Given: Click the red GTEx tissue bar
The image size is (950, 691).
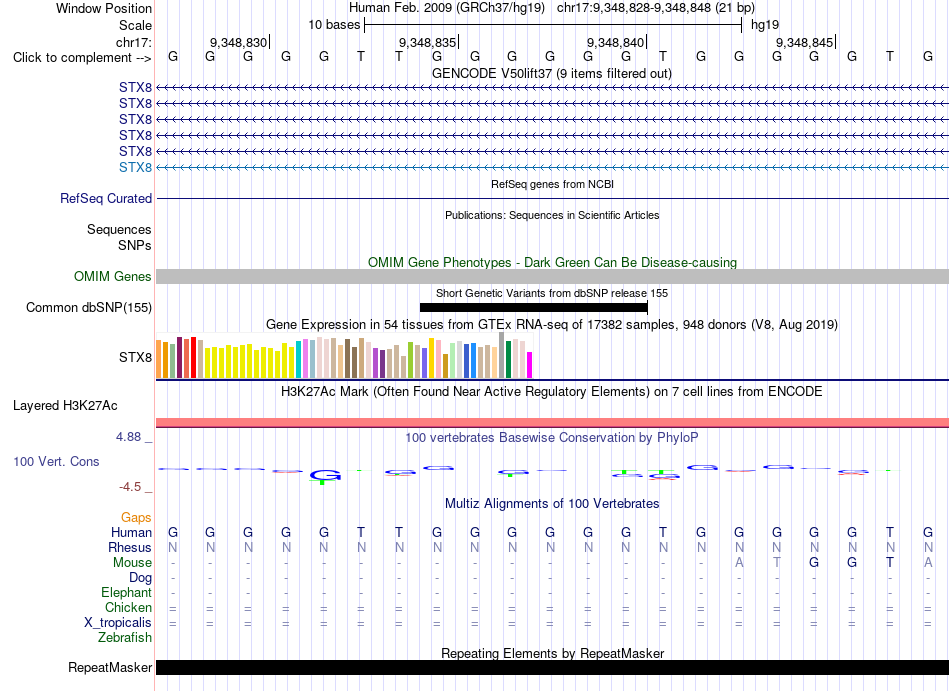Looking at the screenshot, I should [x=193, y=357].
